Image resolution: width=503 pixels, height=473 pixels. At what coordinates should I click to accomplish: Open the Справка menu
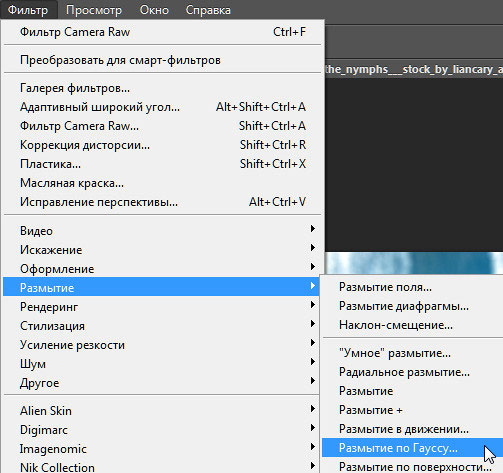[208, 10]
